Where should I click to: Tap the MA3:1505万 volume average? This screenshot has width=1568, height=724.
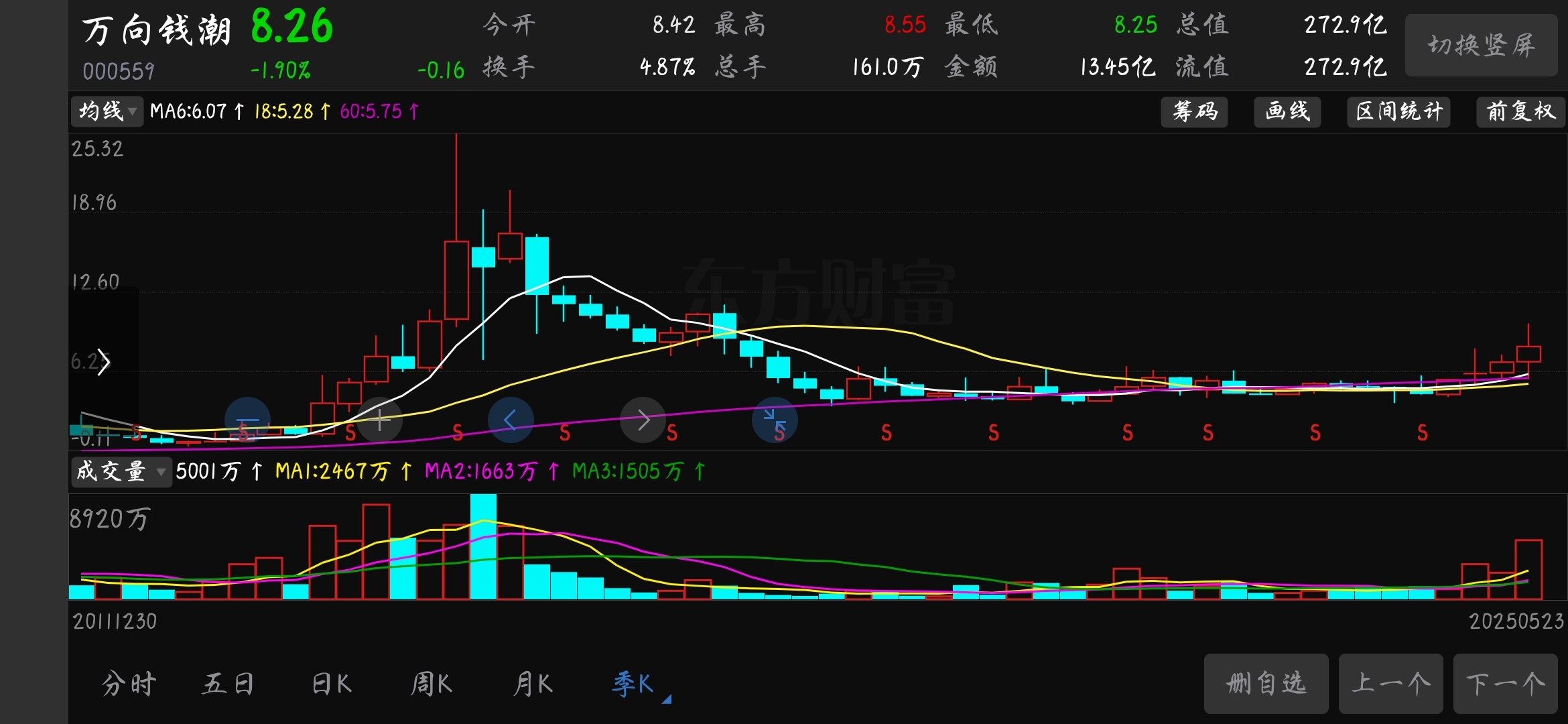[x=628, y=471]
